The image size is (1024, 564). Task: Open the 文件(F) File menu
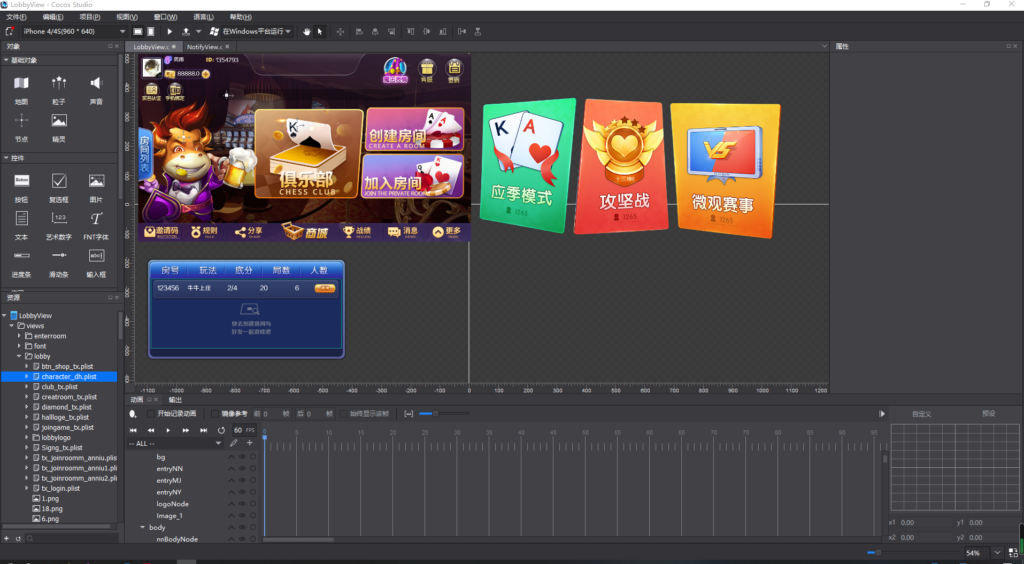[16, 17]
